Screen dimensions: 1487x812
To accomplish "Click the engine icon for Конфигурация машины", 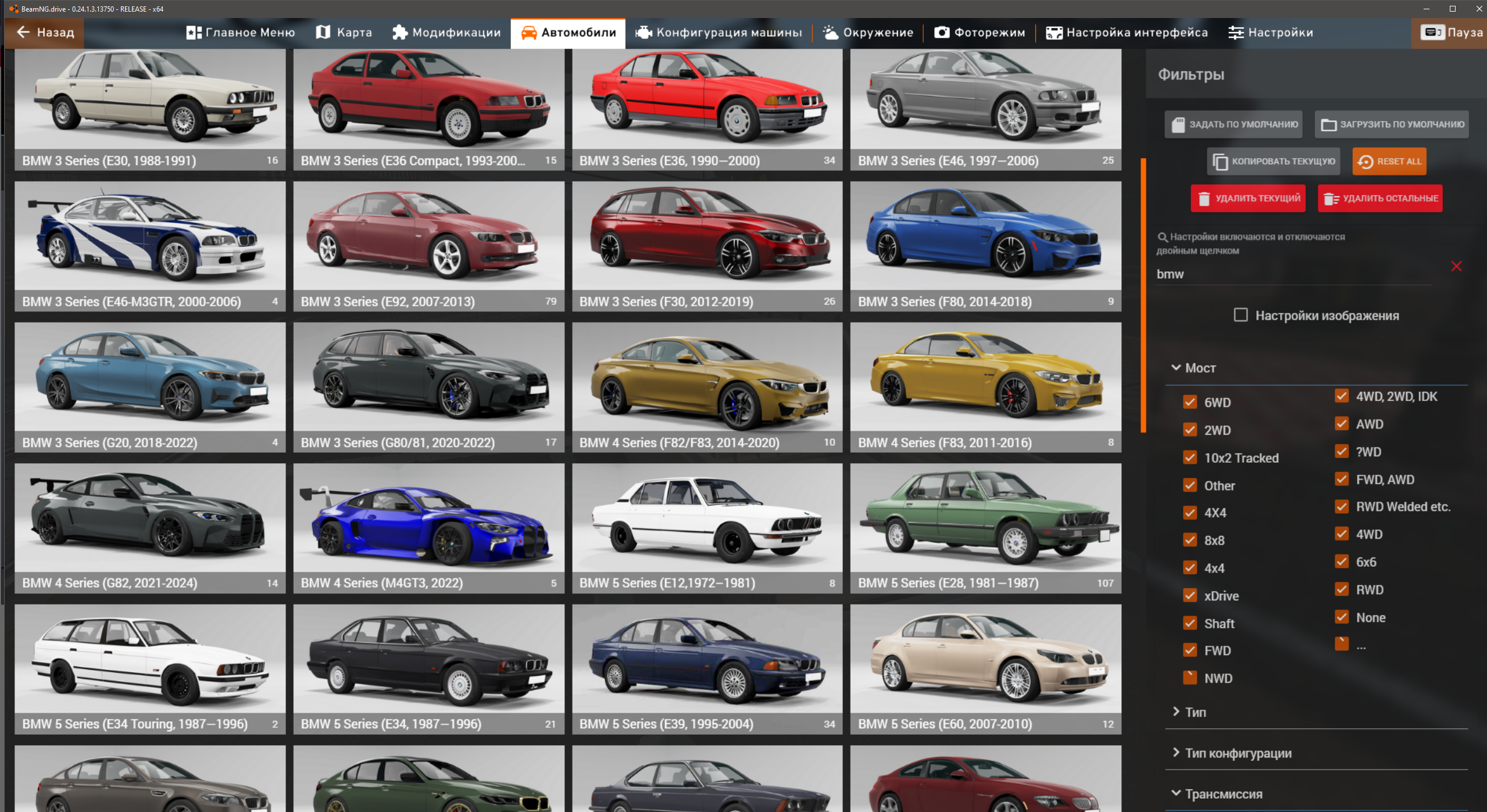I will (644, 33).
